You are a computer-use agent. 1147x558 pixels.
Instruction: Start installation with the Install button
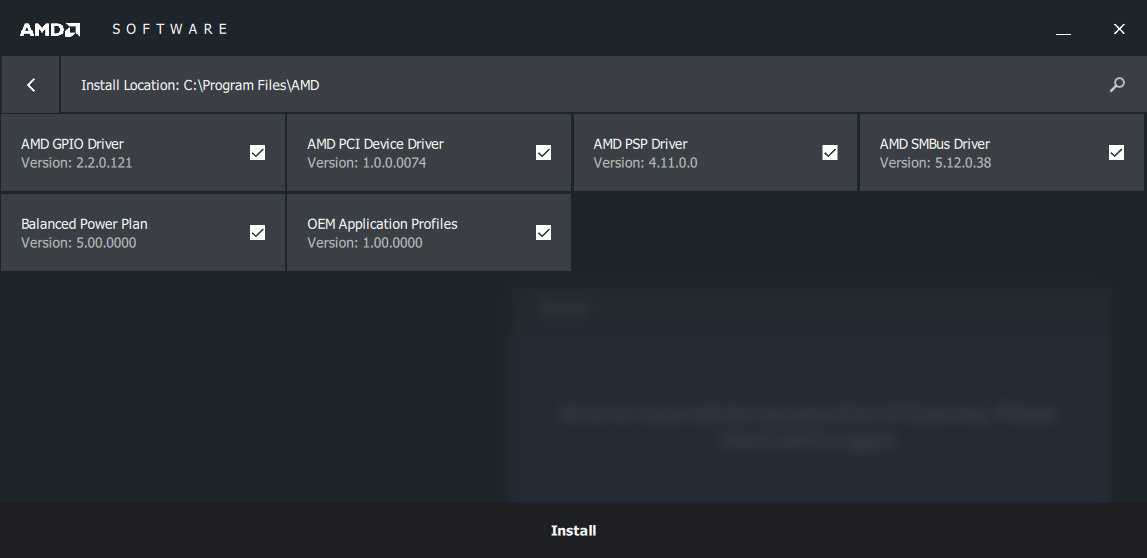(574, 531)
